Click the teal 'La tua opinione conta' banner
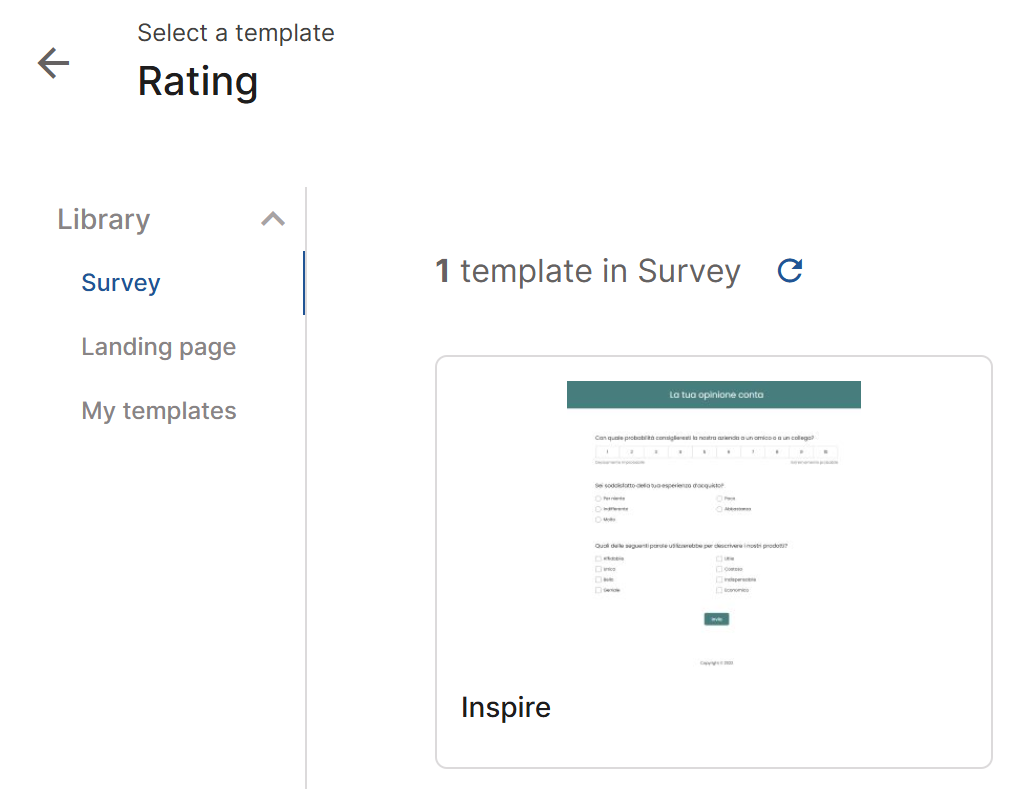This screenshot has width=1017, height=789. [x=713, y=394]
